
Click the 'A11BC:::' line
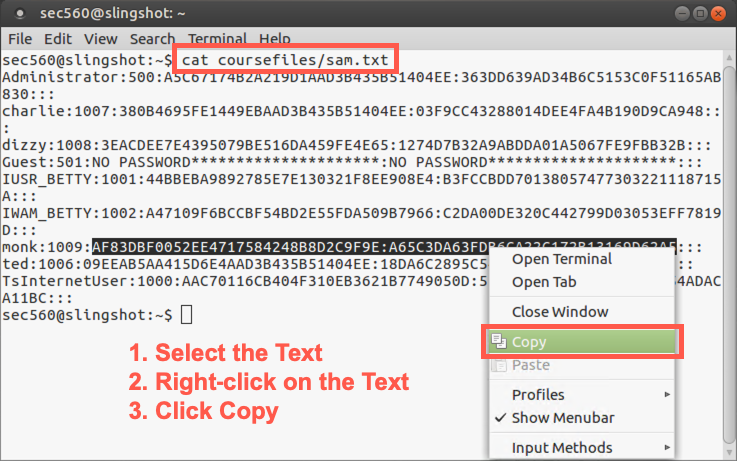tap(37, 298)
